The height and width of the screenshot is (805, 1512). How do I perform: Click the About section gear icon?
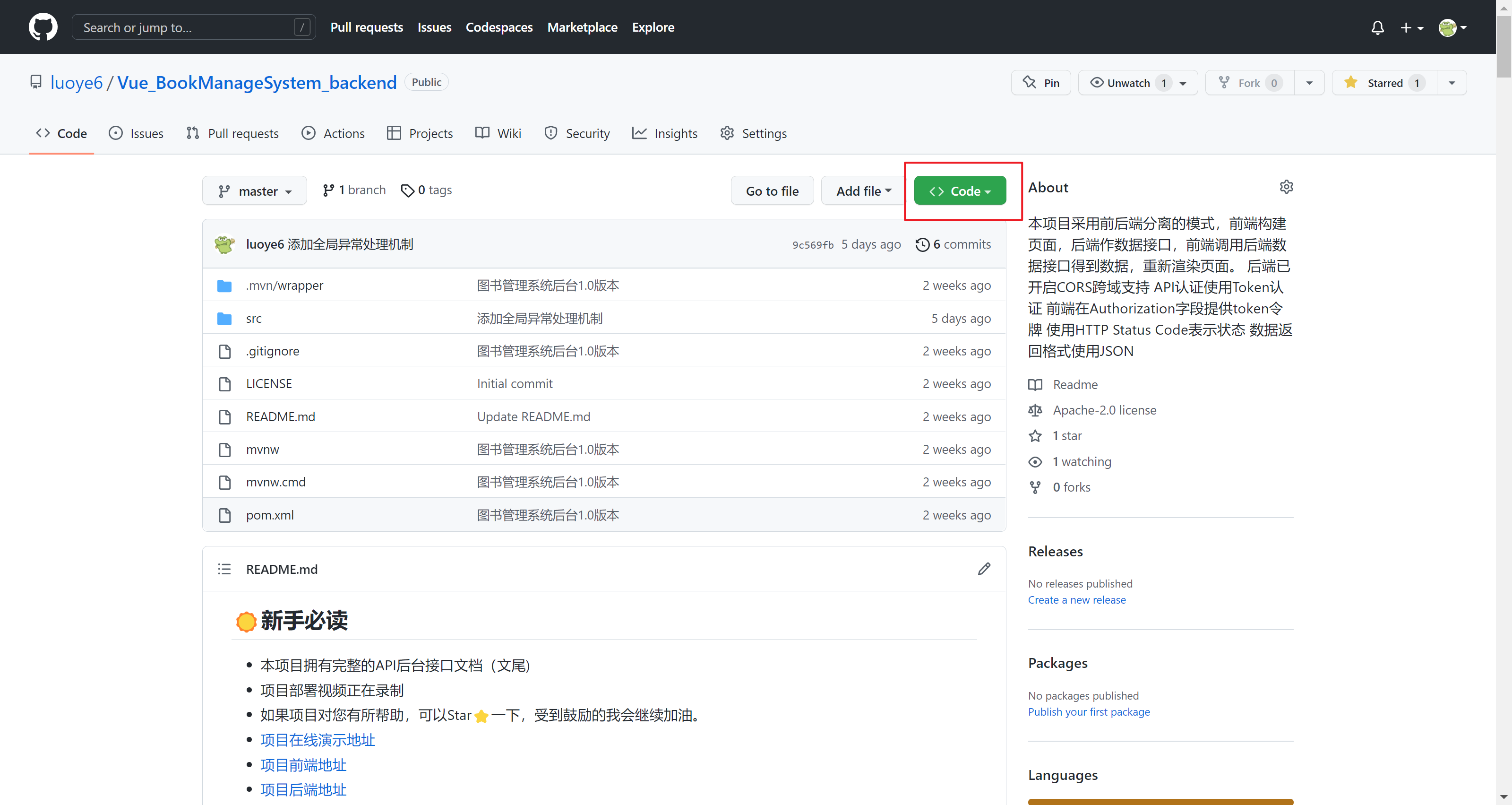click(x=1286, y=187)
